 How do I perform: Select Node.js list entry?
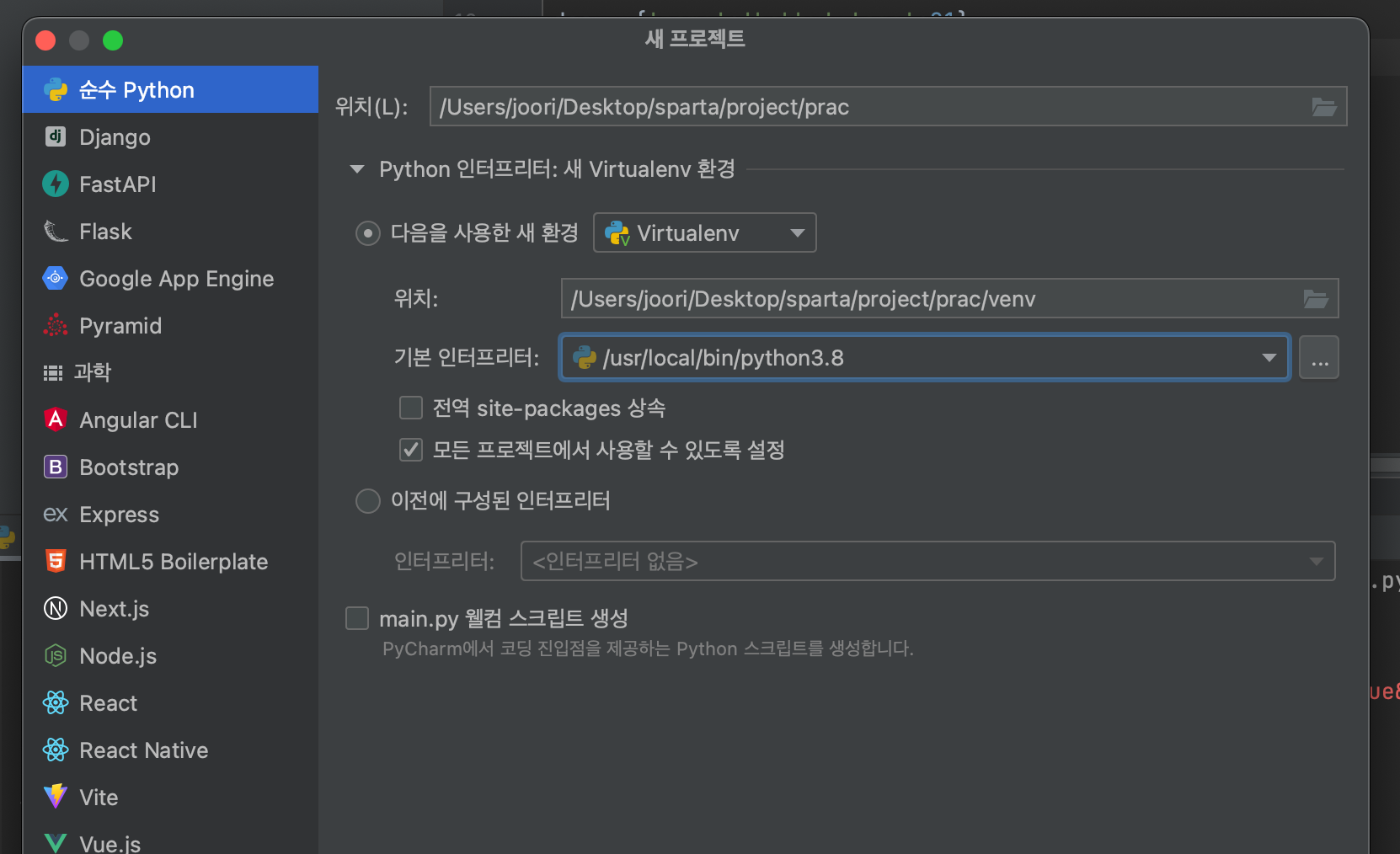point(170,655)
